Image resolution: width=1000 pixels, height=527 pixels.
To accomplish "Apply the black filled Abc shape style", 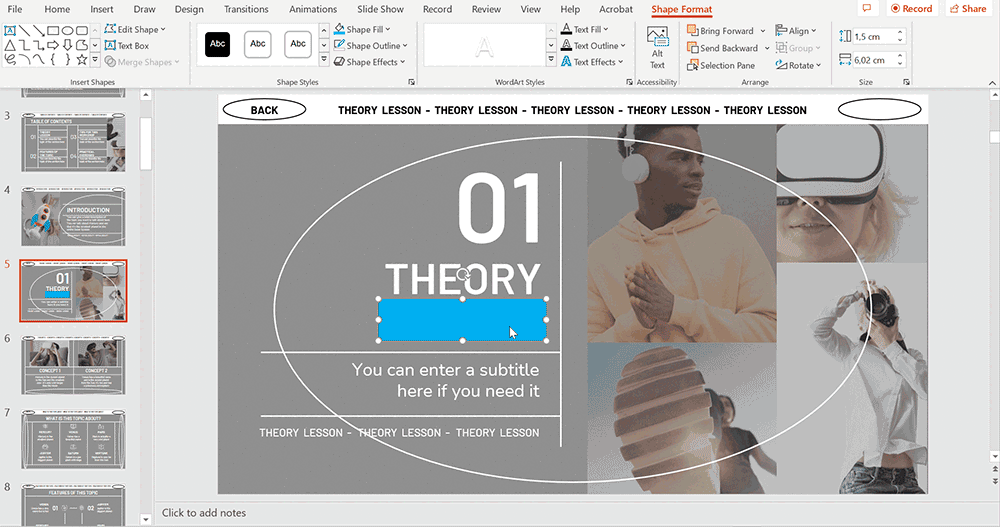I will tap(217, 44).
